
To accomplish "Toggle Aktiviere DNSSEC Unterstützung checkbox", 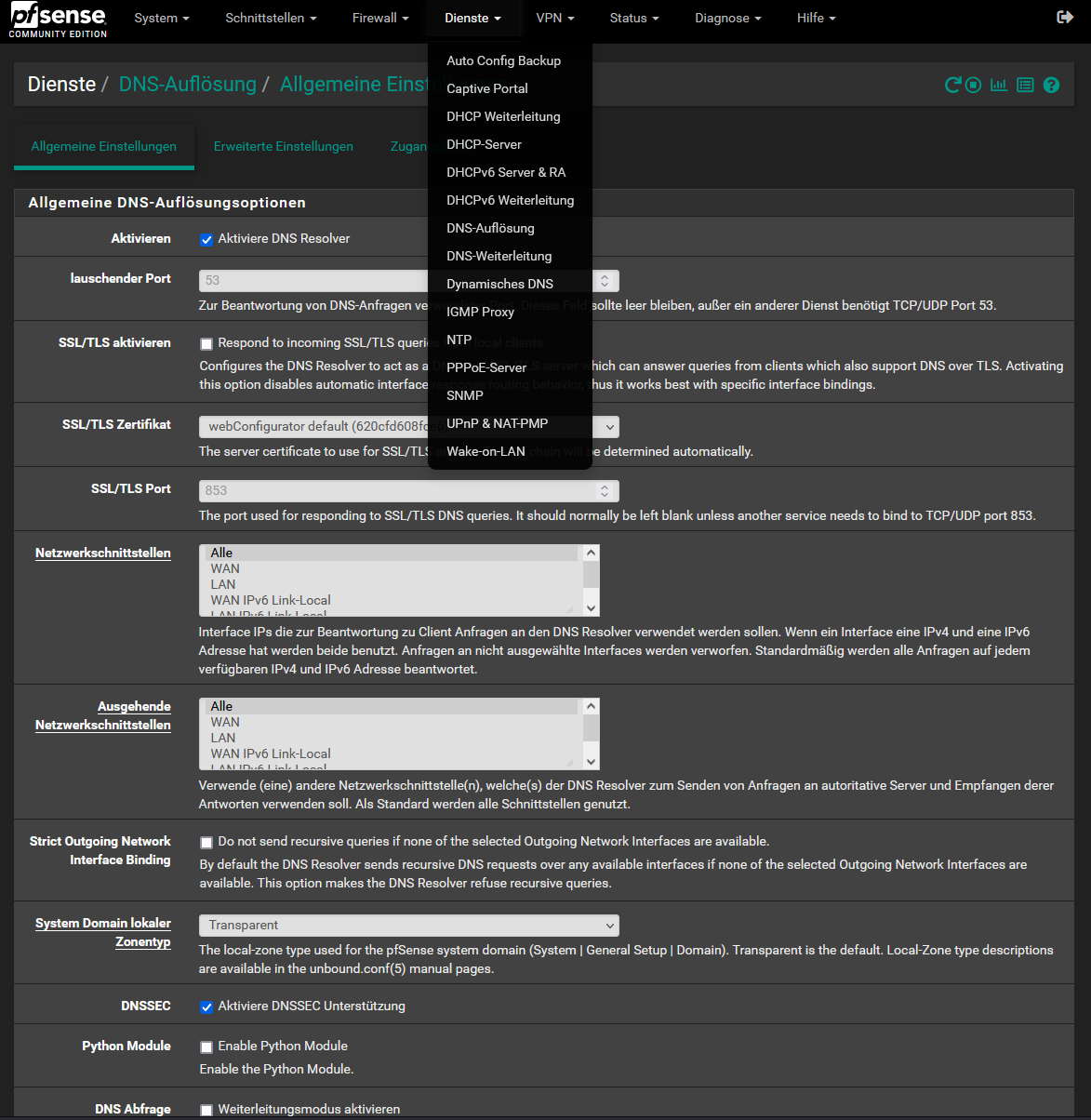I will point(206,1007).
